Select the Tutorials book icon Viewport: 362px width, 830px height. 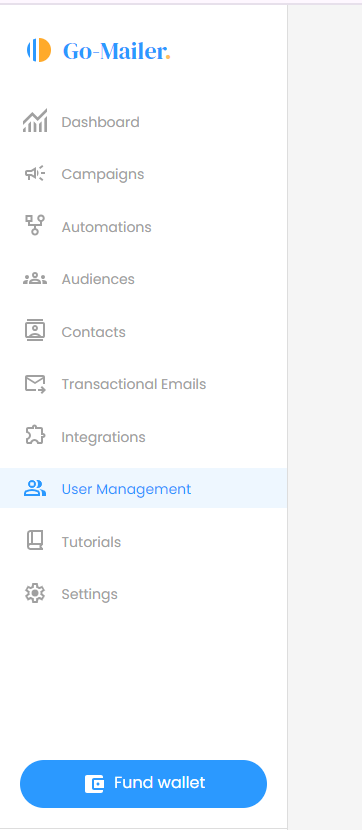35,540
